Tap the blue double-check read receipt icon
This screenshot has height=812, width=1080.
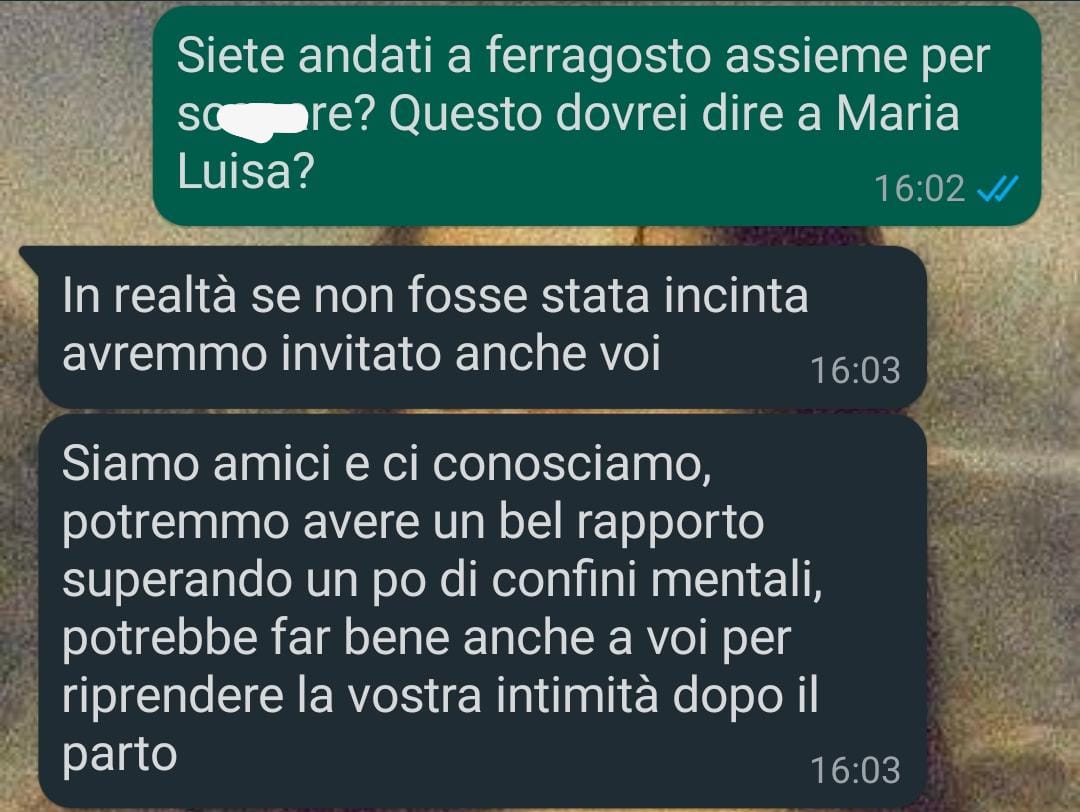[x=997, y=188]
